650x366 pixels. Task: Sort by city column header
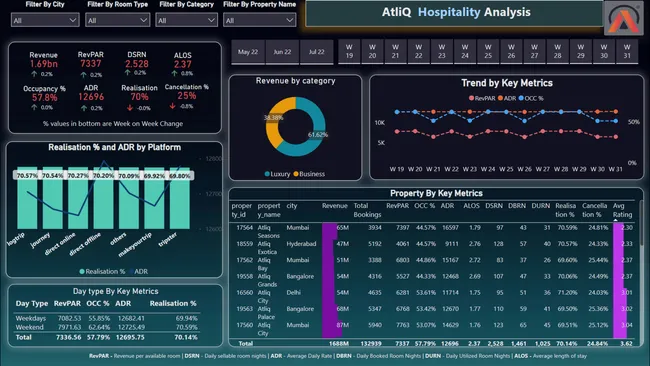coord(292,206)
